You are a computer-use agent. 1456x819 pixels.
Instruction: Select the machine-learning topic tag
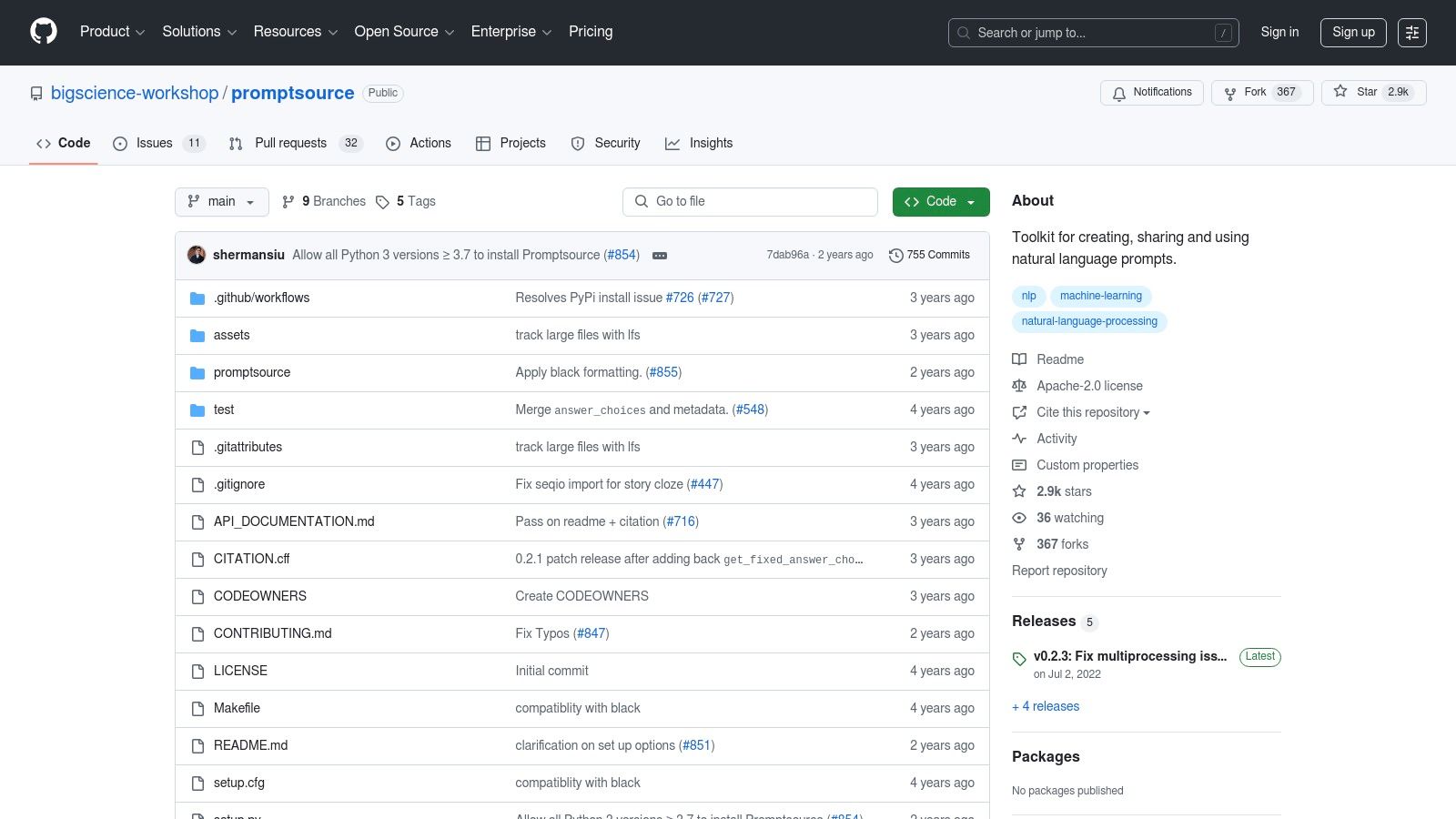1100,296
